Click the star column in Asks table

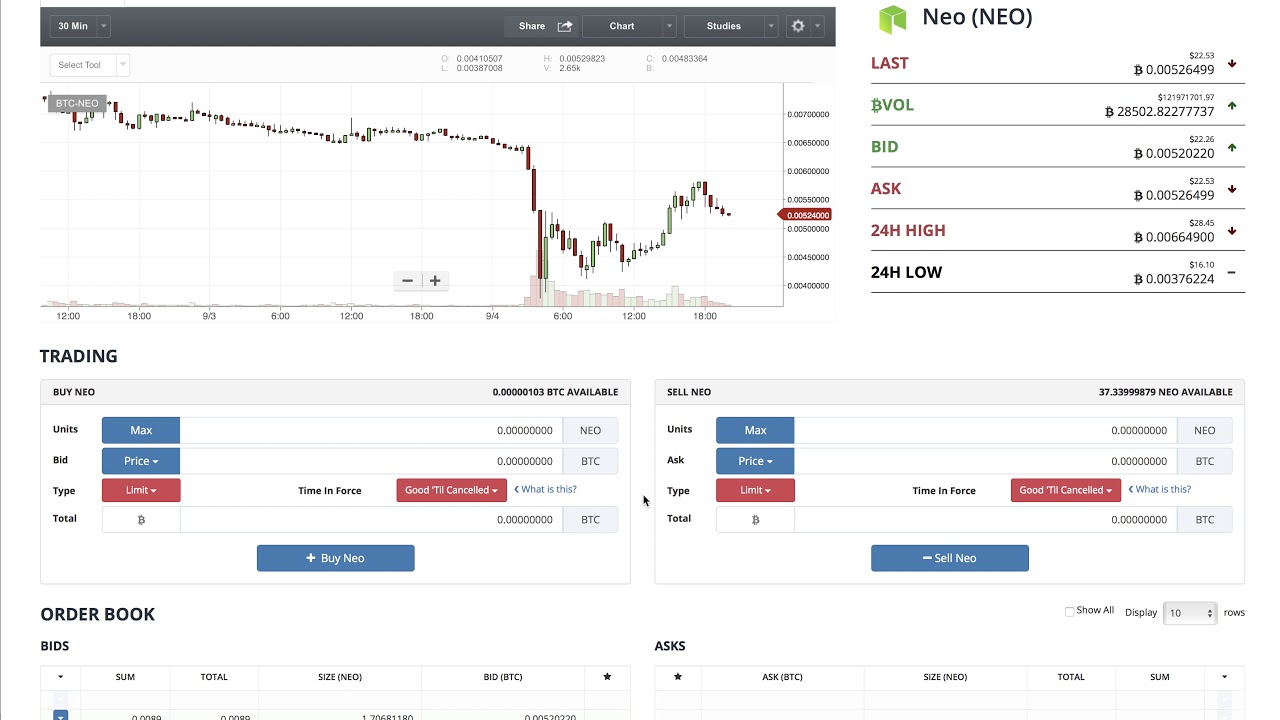(x=678, y=677)
